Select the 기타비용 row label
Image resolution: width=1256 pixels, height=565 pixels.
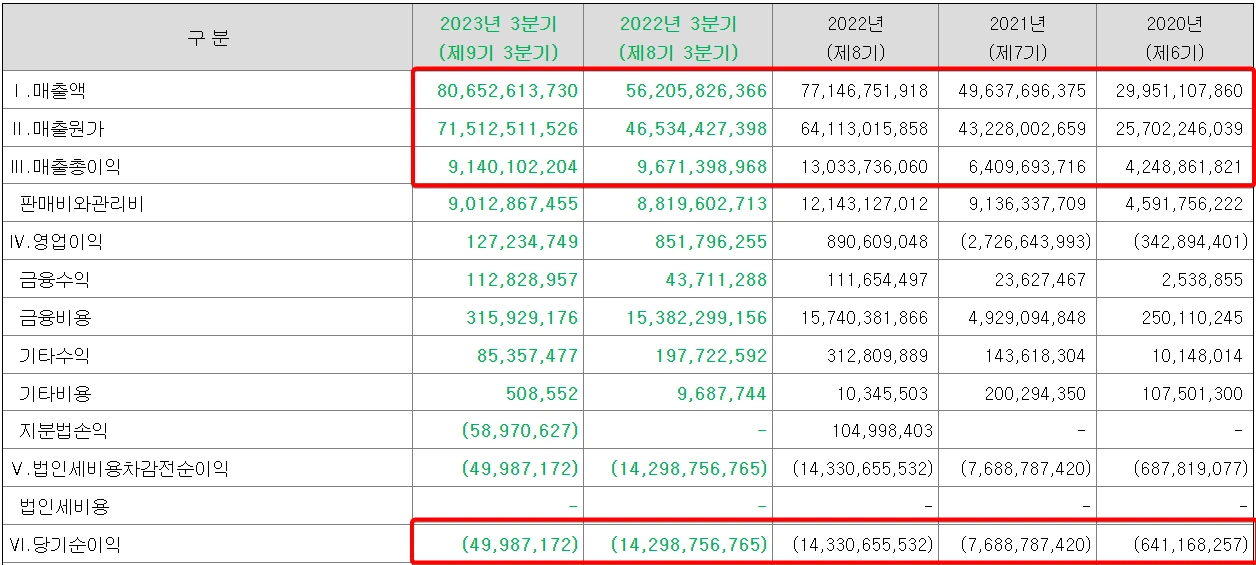point(55,394)
